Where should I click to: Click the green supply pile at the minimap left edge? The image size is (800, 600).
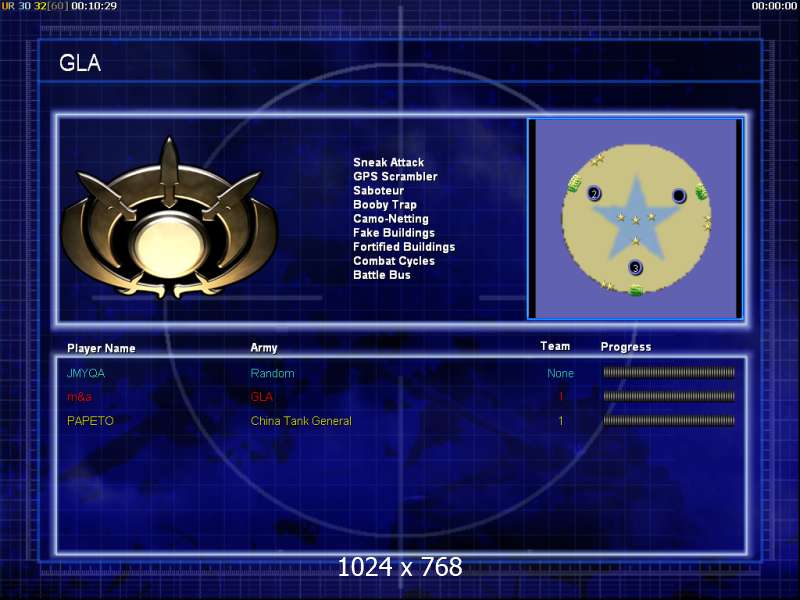pyautogui.click(x=574, y=184)
